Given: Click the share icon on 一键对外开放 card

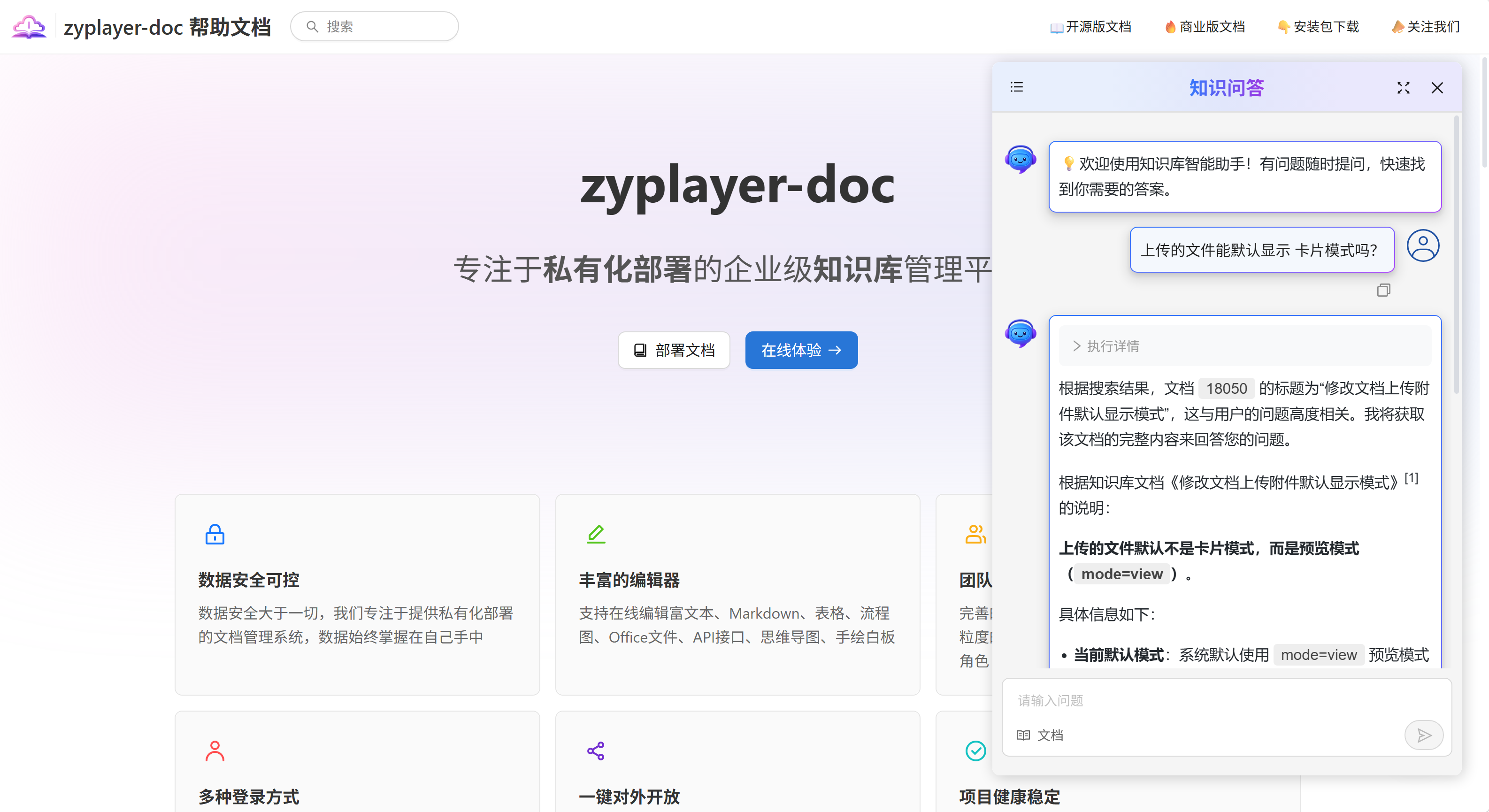Looking at the screenshot, I should [x=595, y=751].
